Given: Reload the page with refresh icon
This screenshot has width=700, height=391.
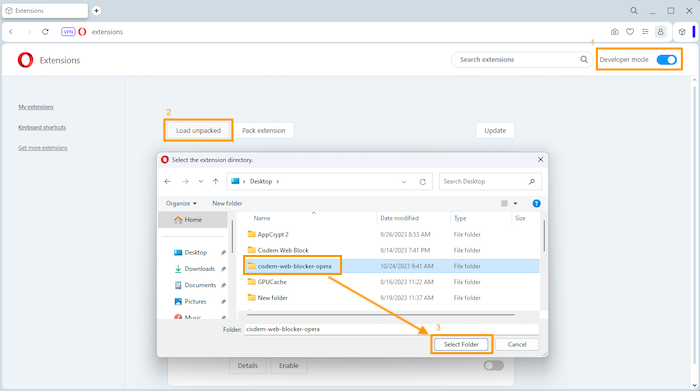Looking at the screenshot, I should [x=45, y=32].
